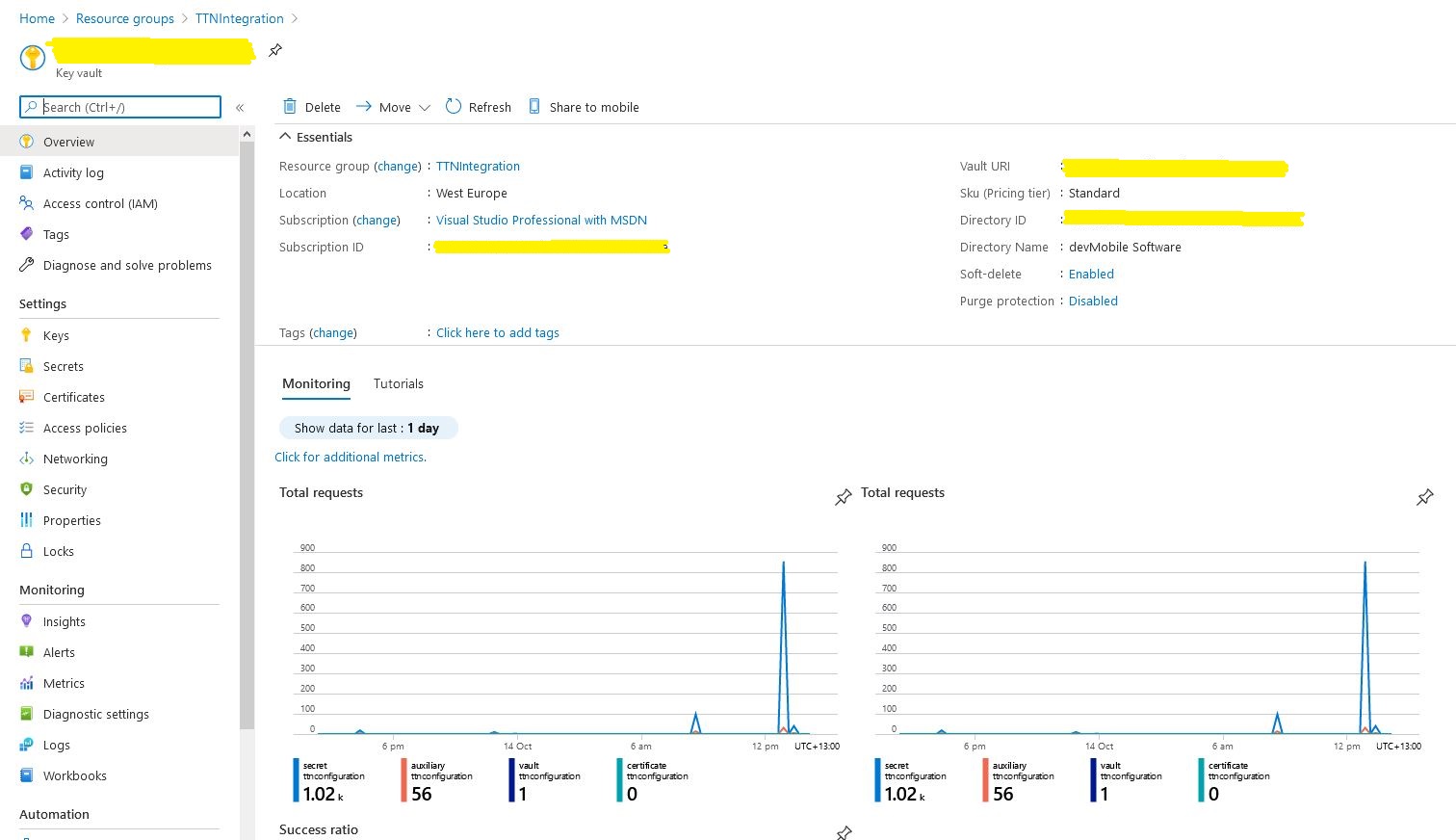Click the Refresh icon

(x=454, y=107)
